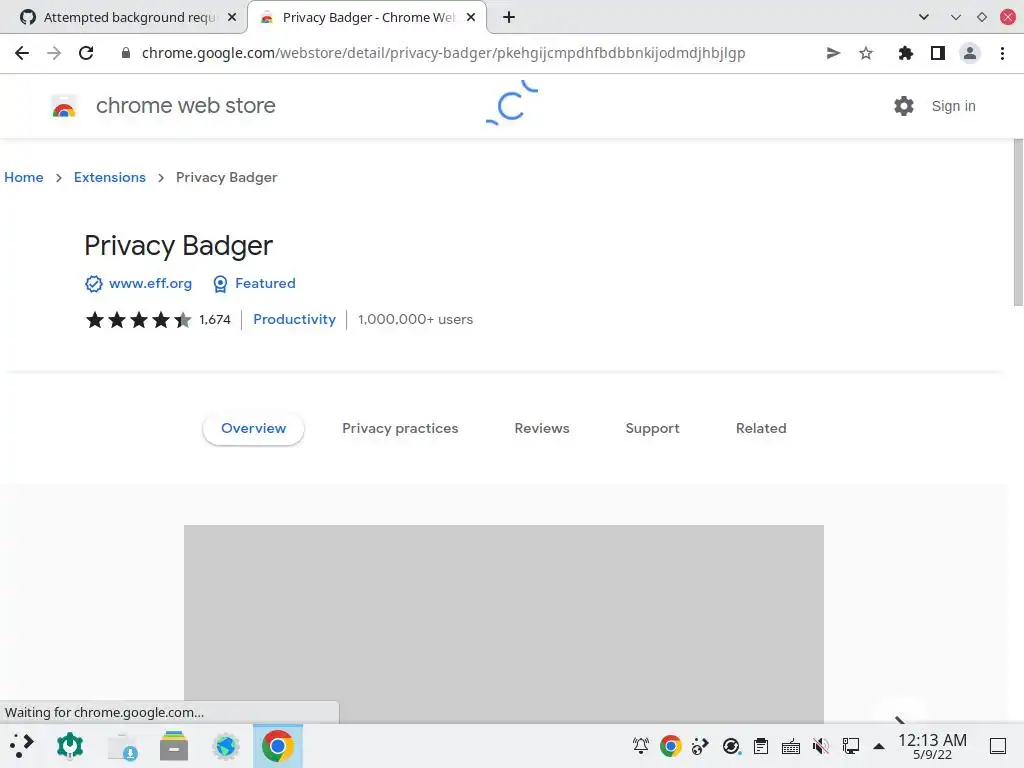Open the downloads folder taskbar icon
Image resolution: width=1024 pixels, height=768 pixels.
(x=122, y=746)
